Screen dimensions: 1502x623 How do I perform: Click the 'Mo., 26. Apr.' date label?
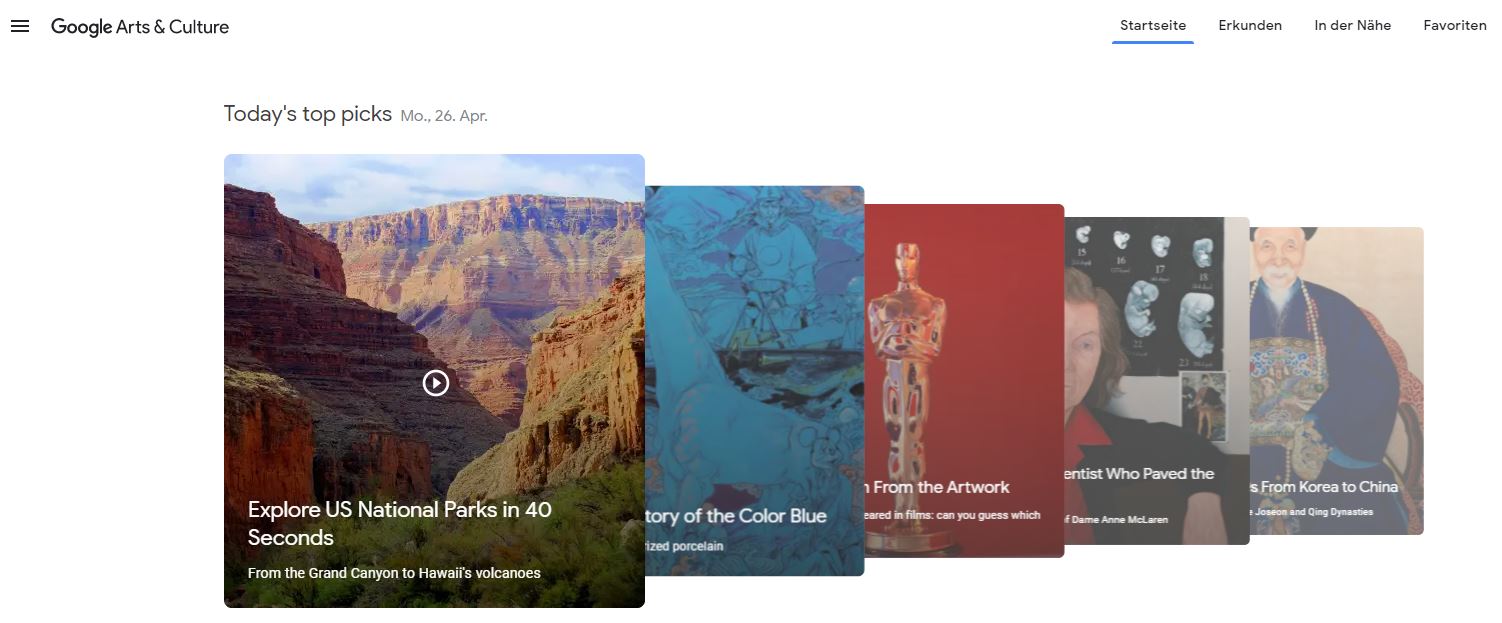(x=444, y=116)
